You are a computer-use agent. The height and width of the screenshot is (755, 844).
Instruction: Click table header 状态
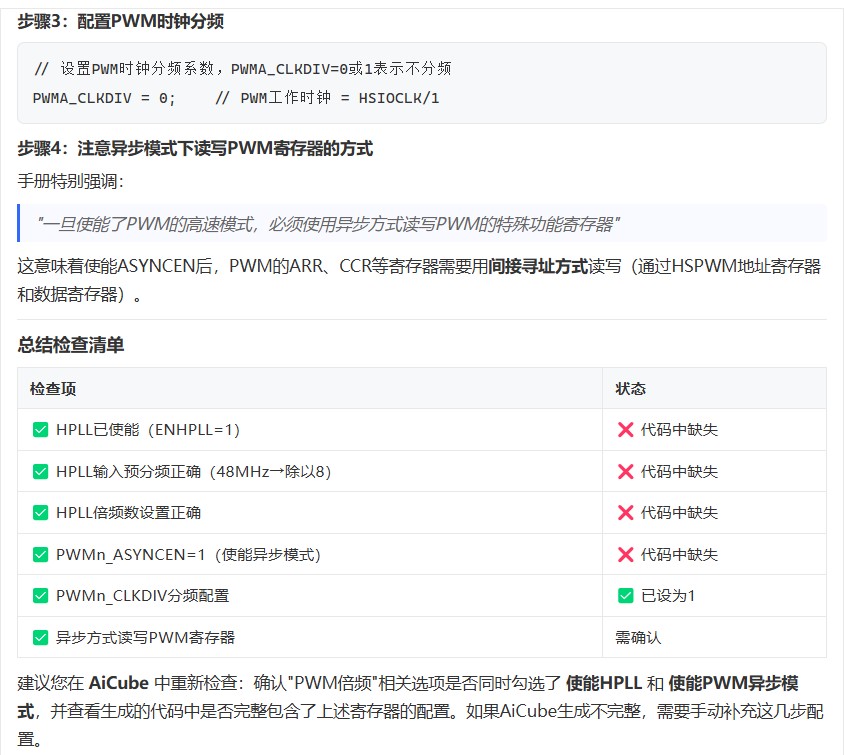(630, 389)
